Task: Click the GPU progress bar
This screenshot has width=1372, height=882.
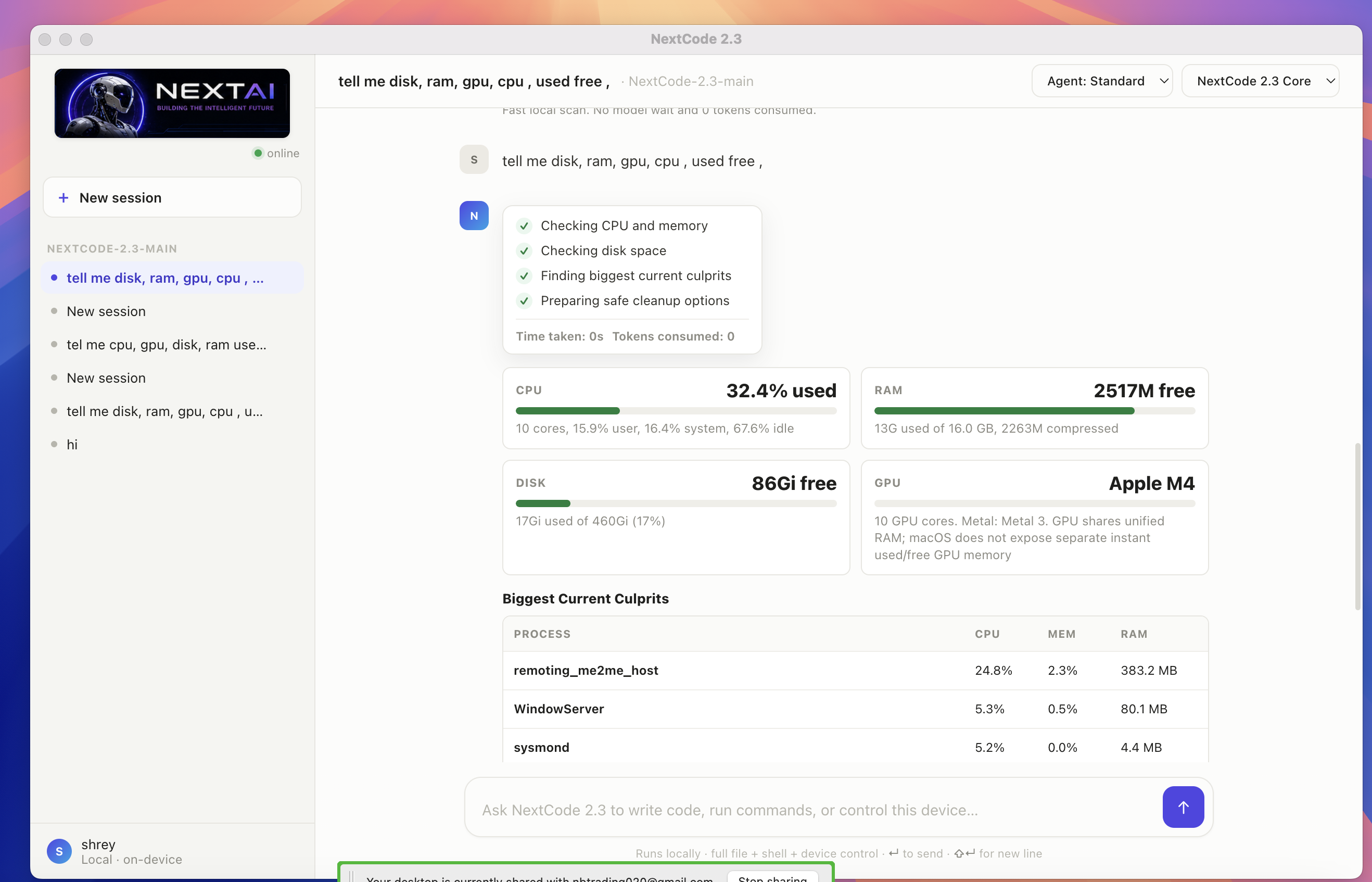Action: coord(1034,503)
